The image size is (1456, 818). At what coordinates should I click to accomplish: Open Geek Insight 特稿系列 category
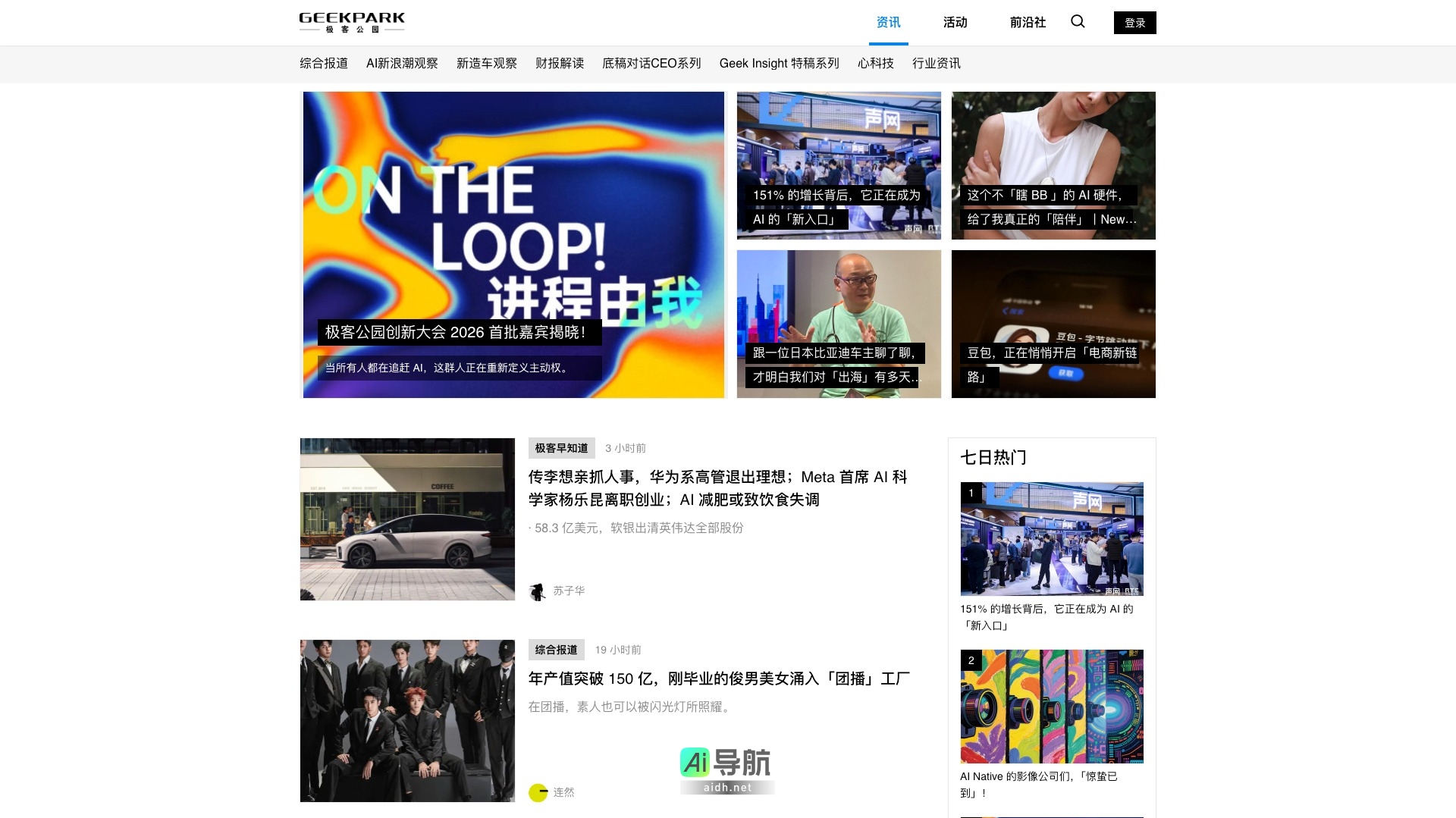click(x=779, y=64)
